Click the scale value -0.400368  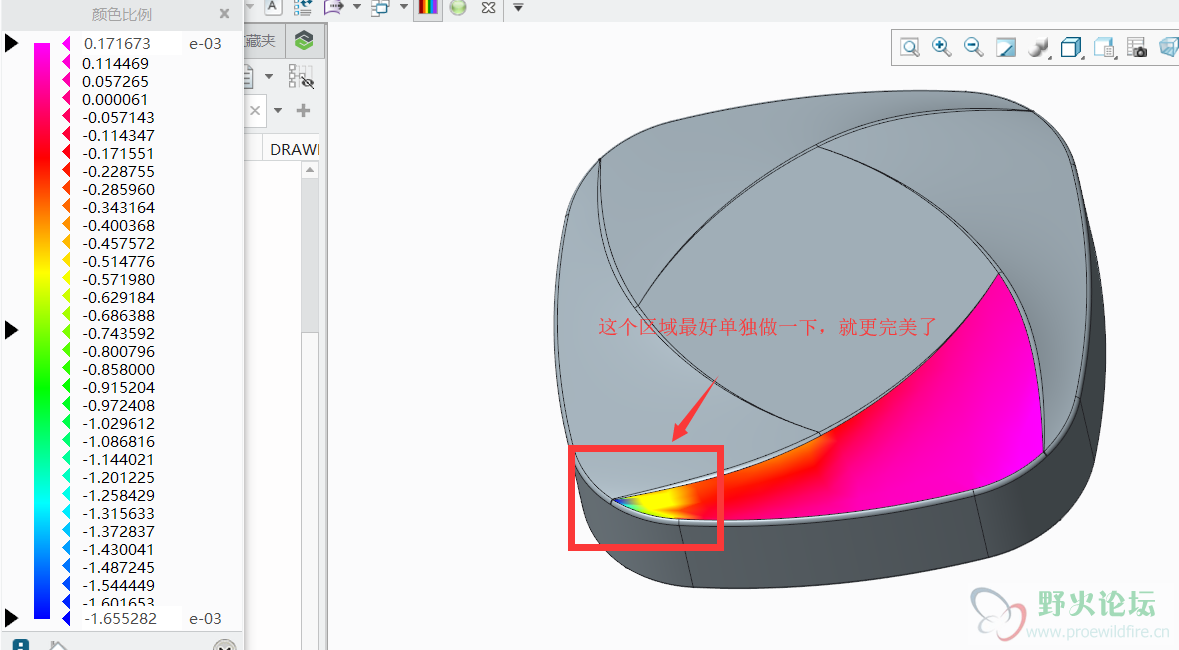[118, 226]
